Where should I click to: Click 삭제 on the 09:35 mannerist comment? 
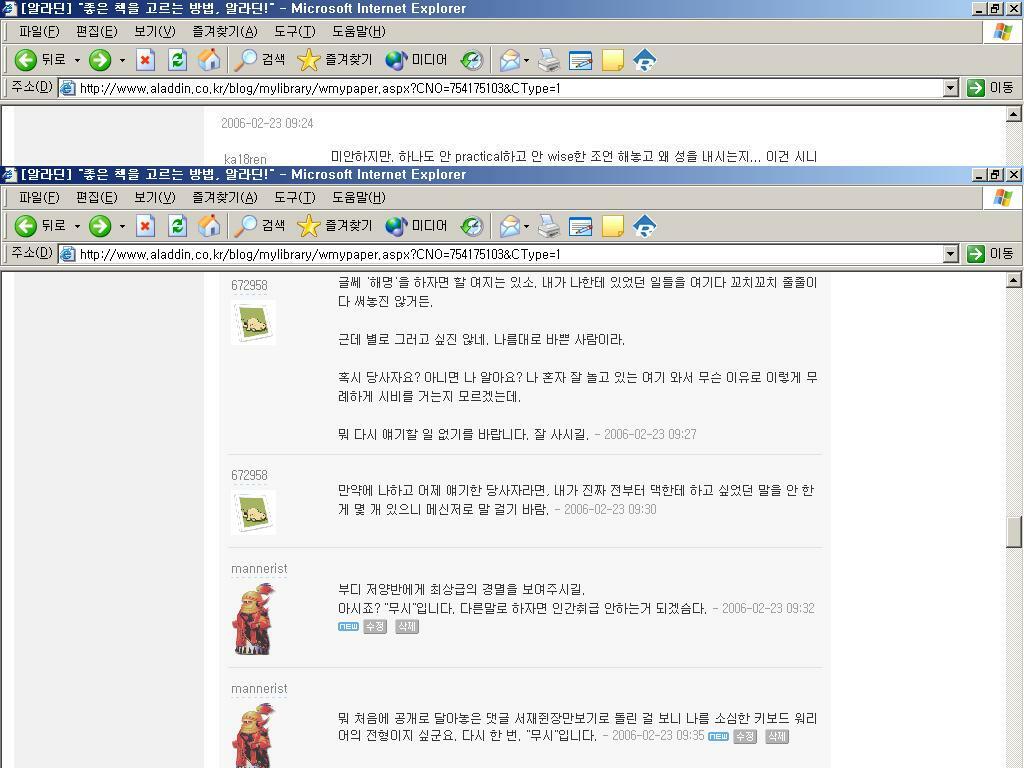tap(776, 737)
